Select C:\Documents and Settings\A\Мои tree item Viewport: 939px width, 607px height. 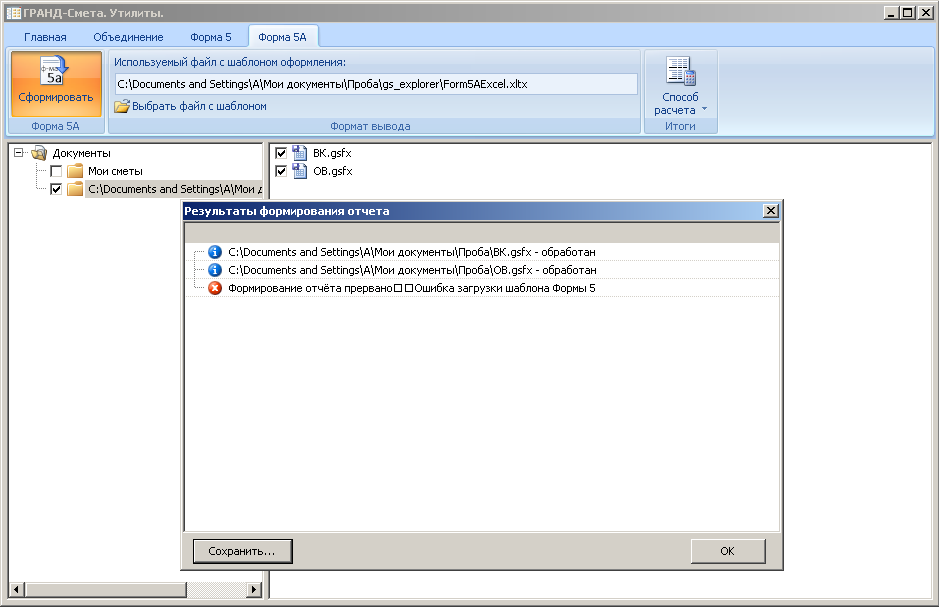174,189
